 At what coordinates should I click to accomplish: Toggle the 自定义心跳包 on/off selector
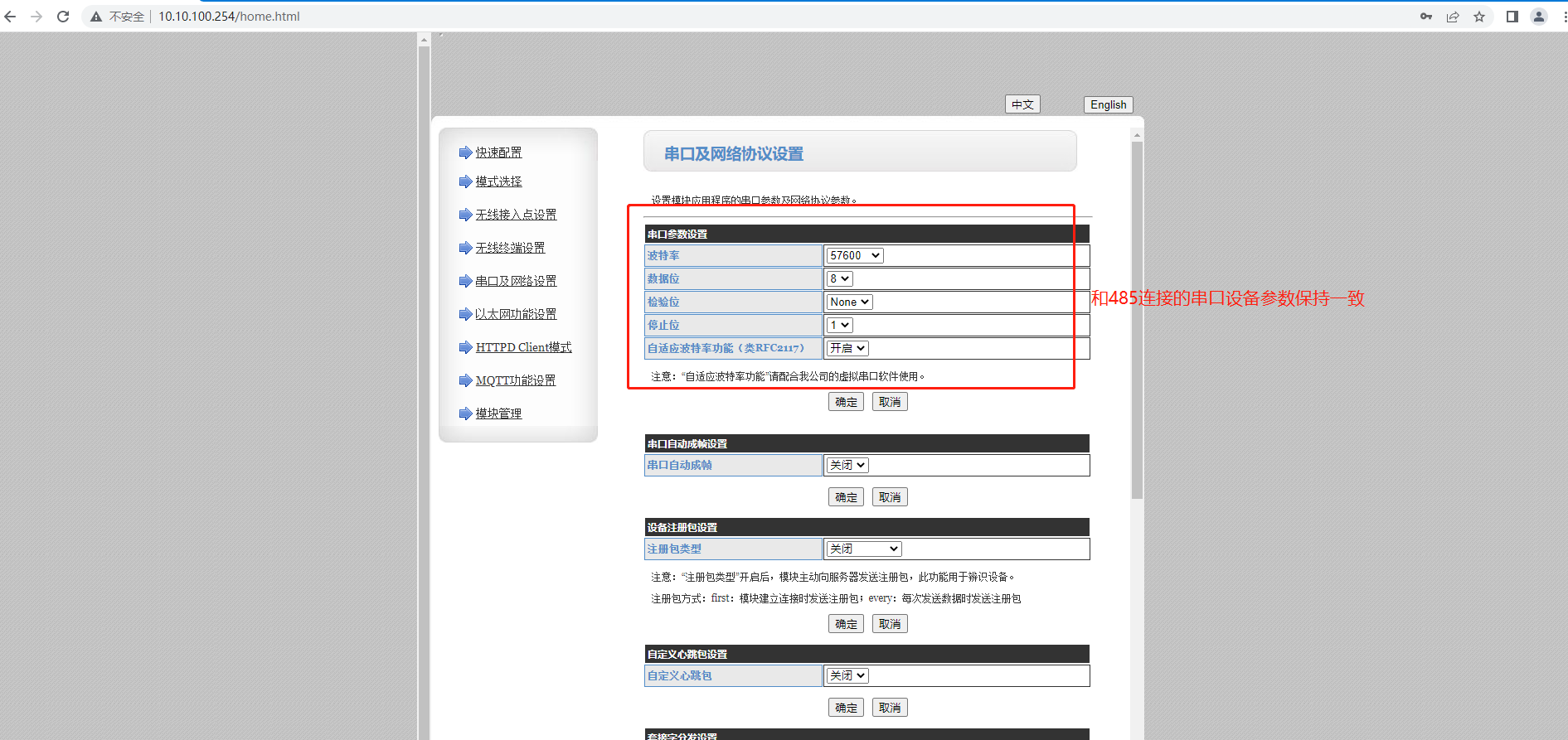tap(847, 676)
